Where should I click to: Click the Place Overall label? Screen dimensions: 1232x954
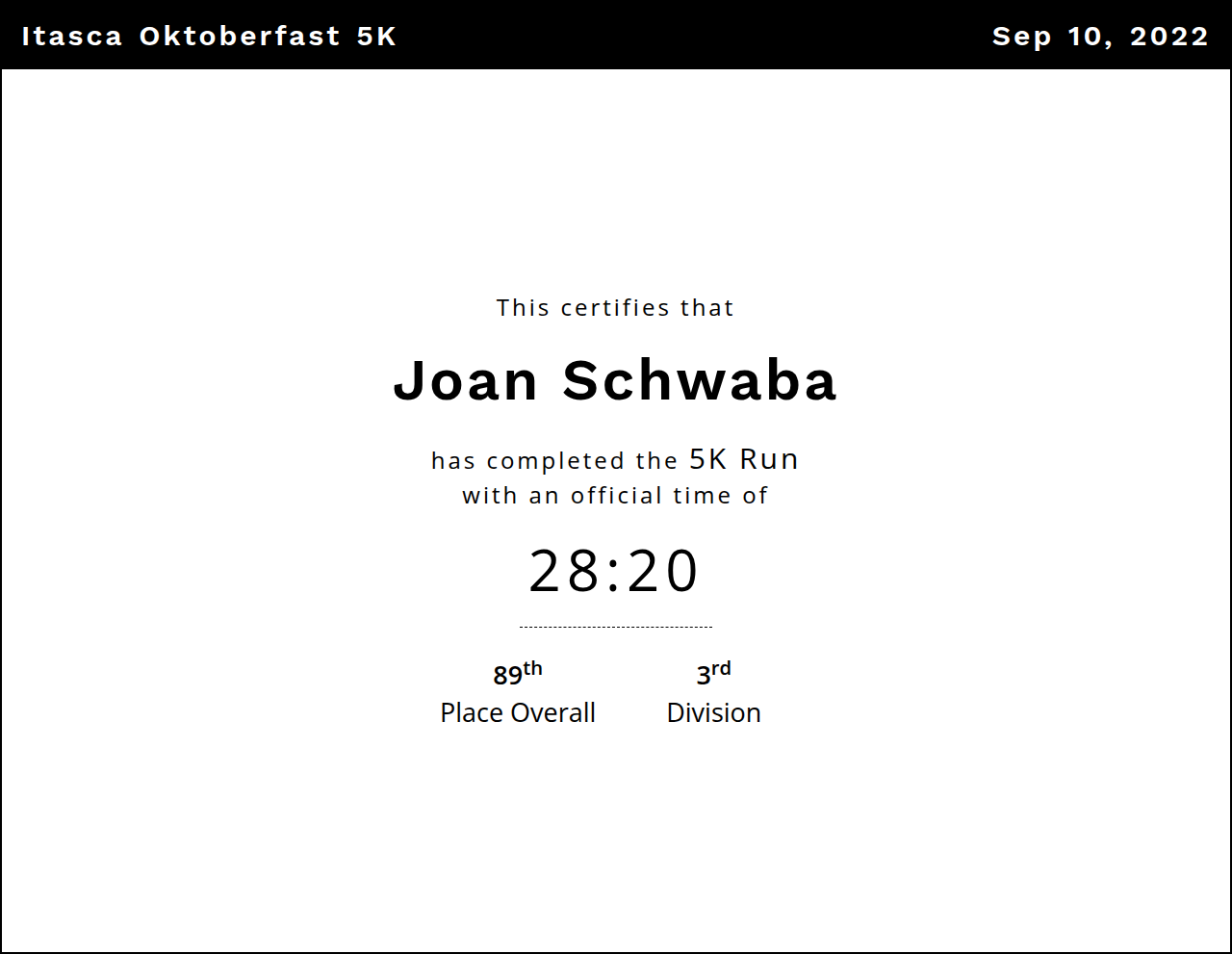point(518,713)
